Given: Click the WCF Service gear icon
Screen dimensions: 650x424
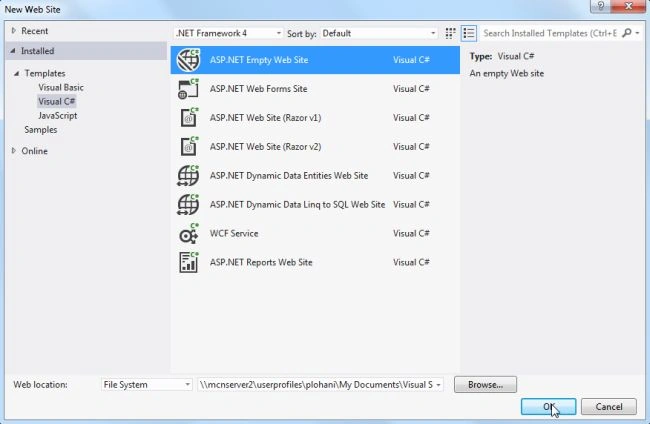Looking at the screenshot, I should [189, 233].
